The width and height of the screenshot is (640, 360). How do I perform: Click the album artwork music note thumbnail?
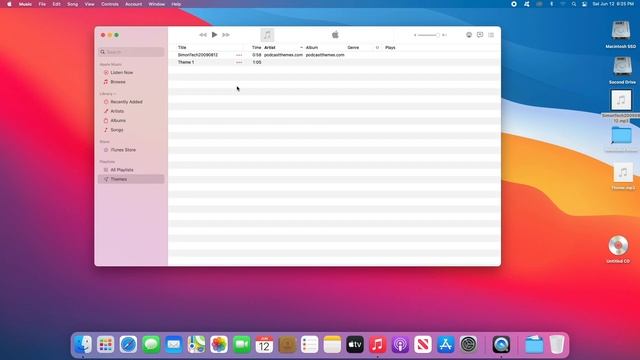pyautogui.click(x=267, y=35)
